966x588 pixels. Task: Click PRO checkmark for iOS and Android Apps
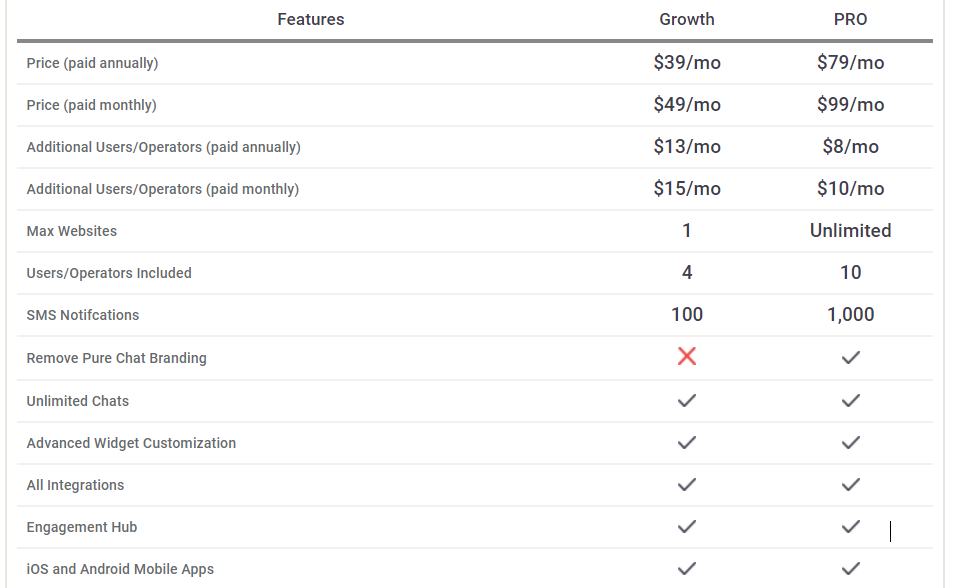[x=850, y=568]
